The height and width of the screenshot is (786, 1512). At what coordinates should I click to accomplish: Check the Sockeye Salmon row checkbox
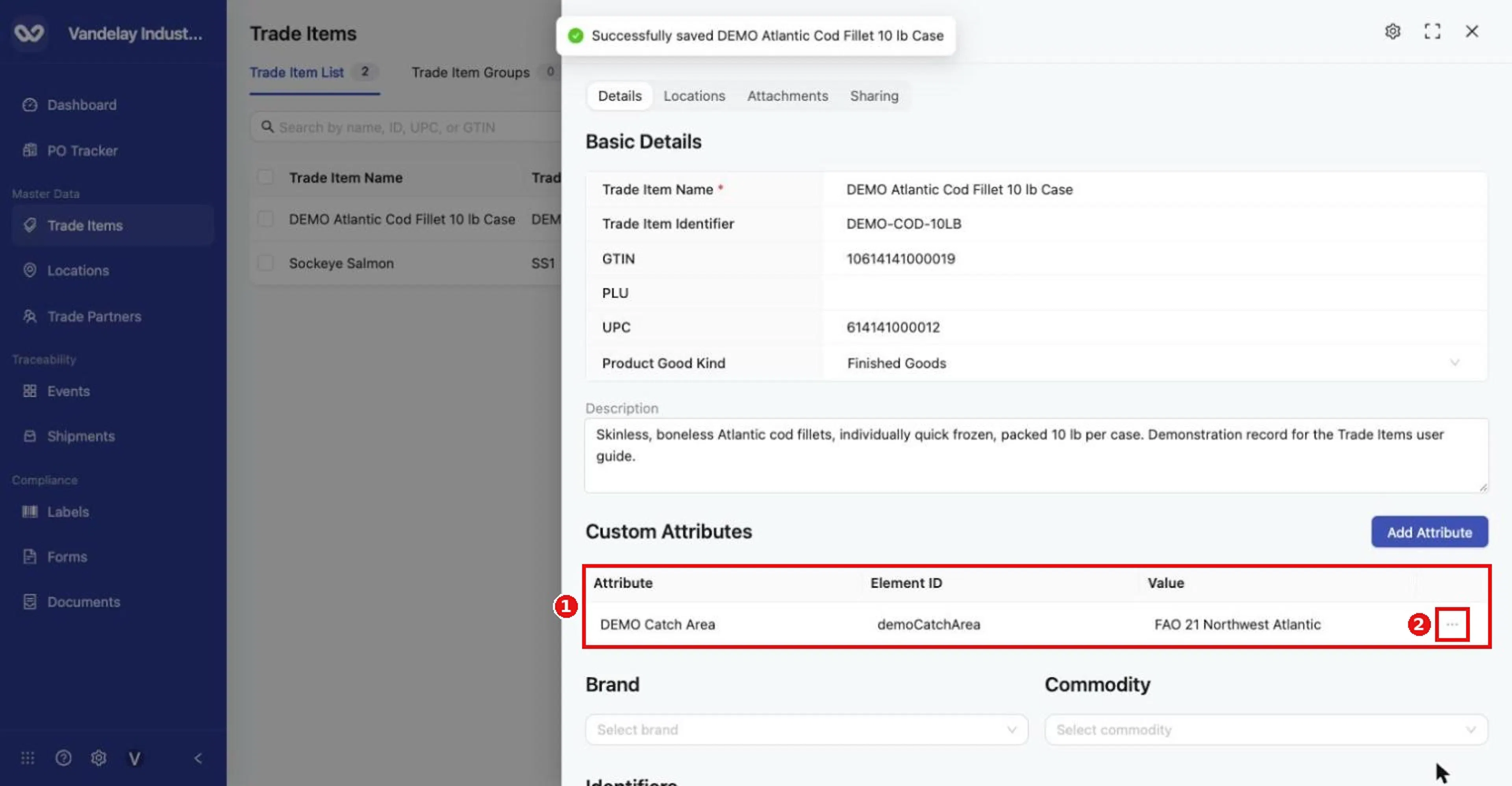pyautogui.click(x=265, y=263)
